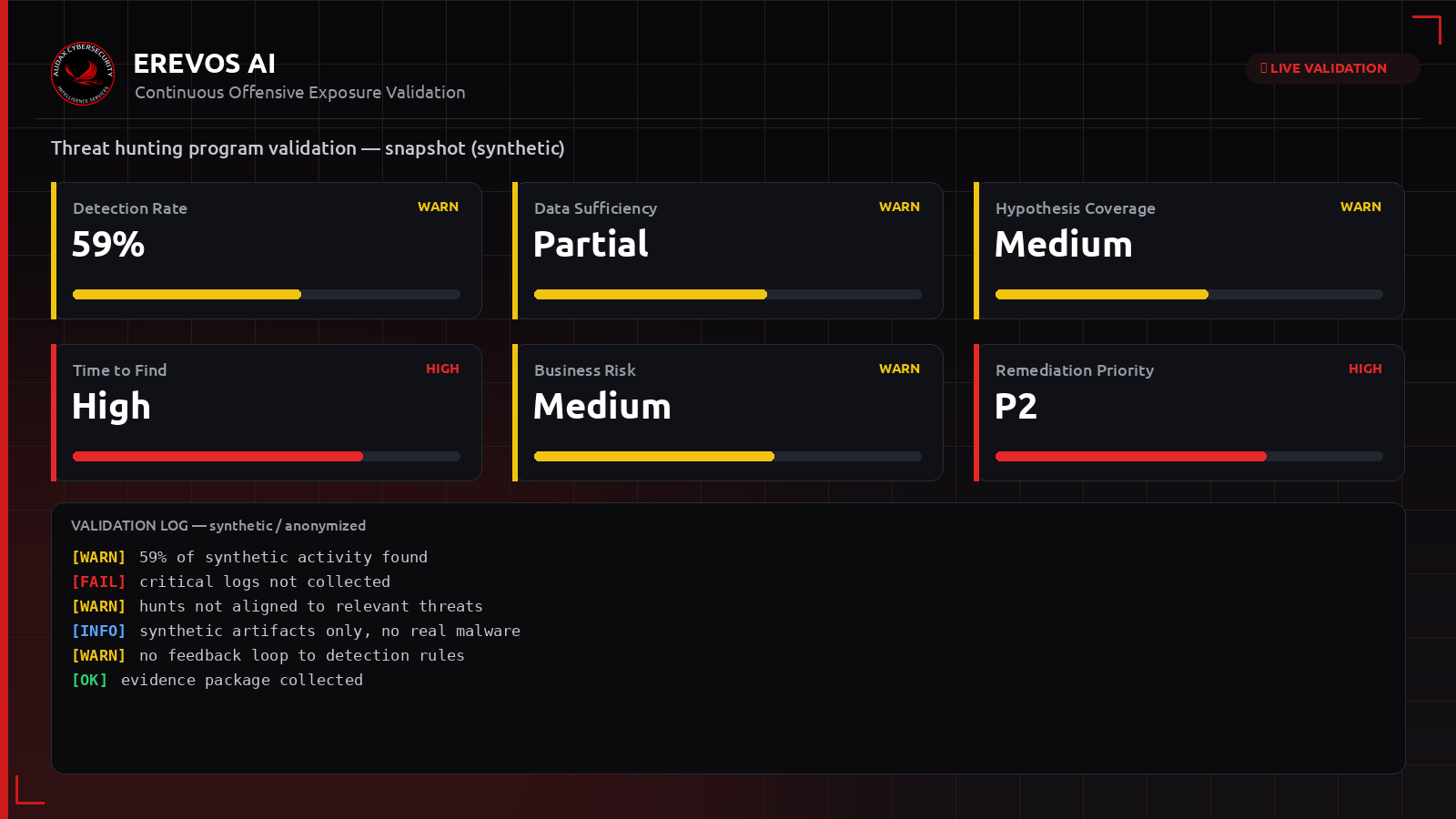Screen dimensions: 1456x819
Task: Click the Partial value in Data Sufficiency
Action: 591,244
